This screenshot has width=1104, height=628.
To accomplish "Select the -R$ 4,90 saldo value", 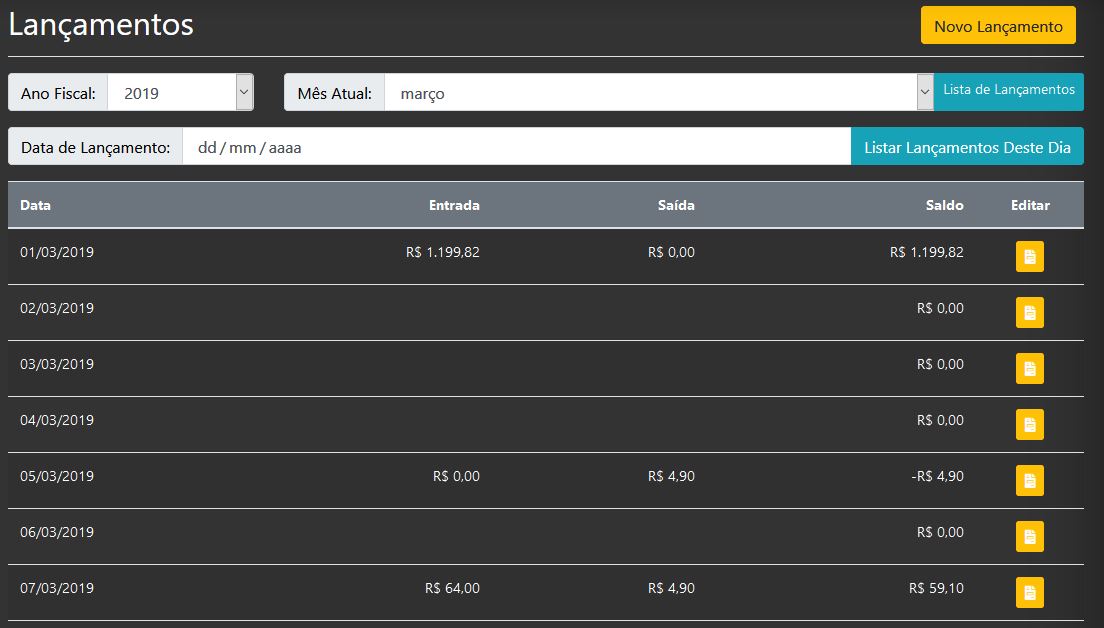I will [x=937, y=476].
